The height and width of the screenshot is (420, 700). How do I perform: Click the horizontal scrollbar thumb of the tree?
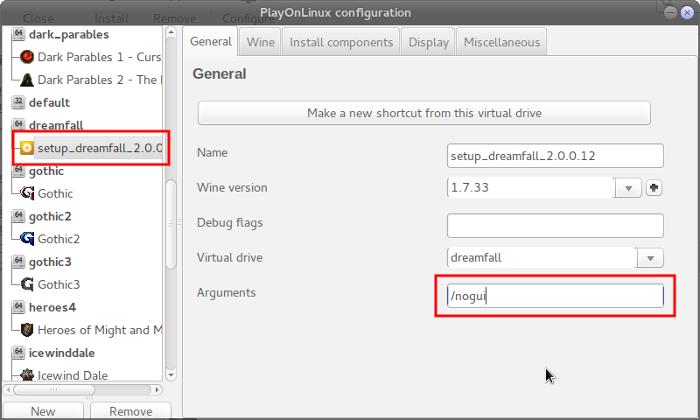(x=54, y=390)
